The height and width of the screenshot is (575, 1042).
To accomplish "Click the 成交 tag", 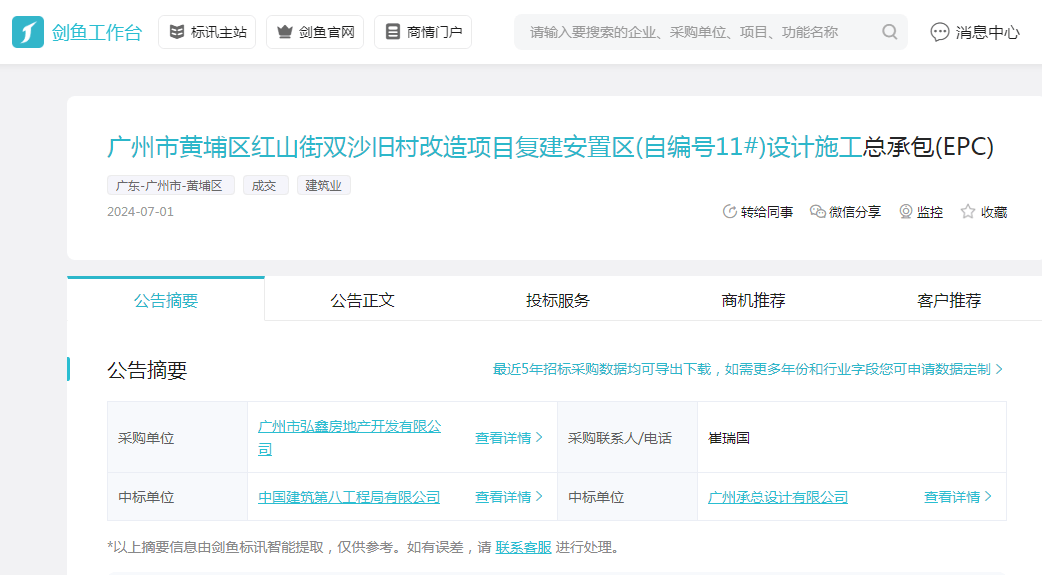I will (265, 185).
